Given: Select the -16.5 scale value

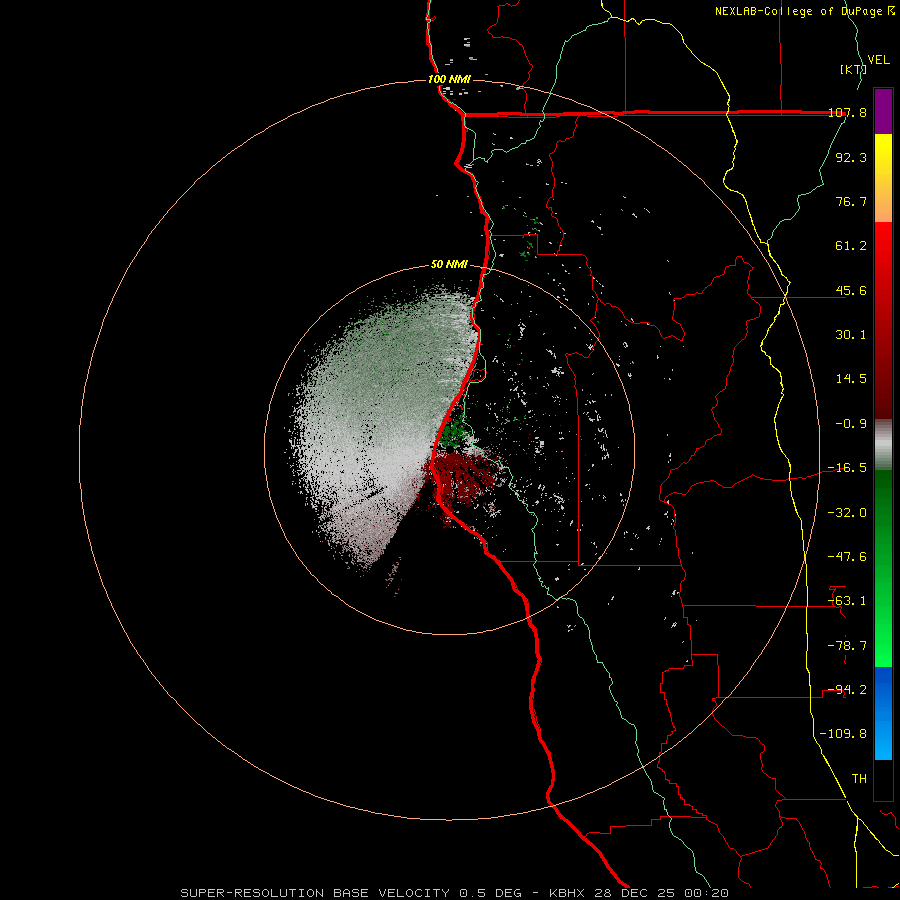Looking at the screenshot, I should click(x=847, y=468).
